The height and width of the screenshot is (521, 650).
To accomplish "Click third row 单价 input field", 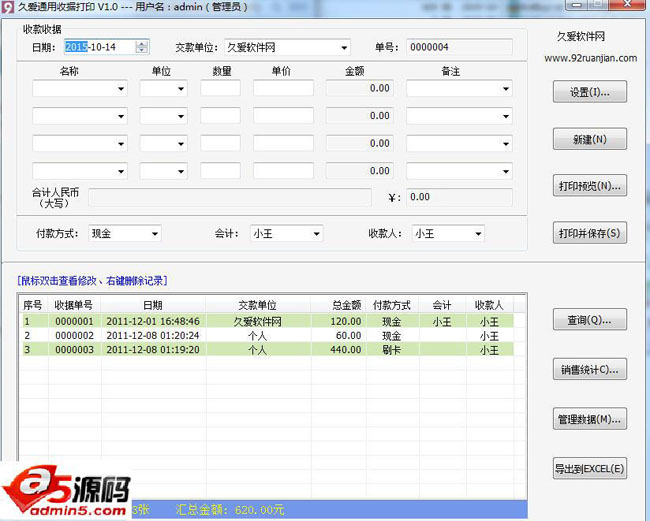I will pyautogui.click(x=284, y=143).
